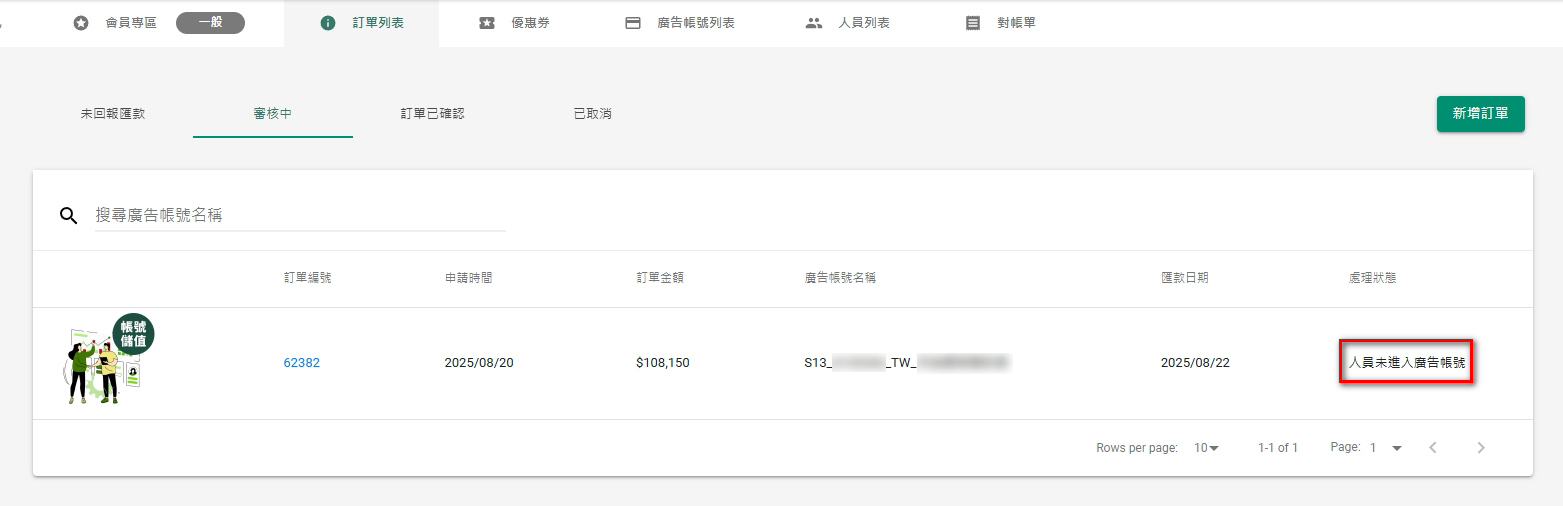Viewport: 1563px width, 506px height.
Task: Open the 已取消 tab
Action: coord(592,114)
